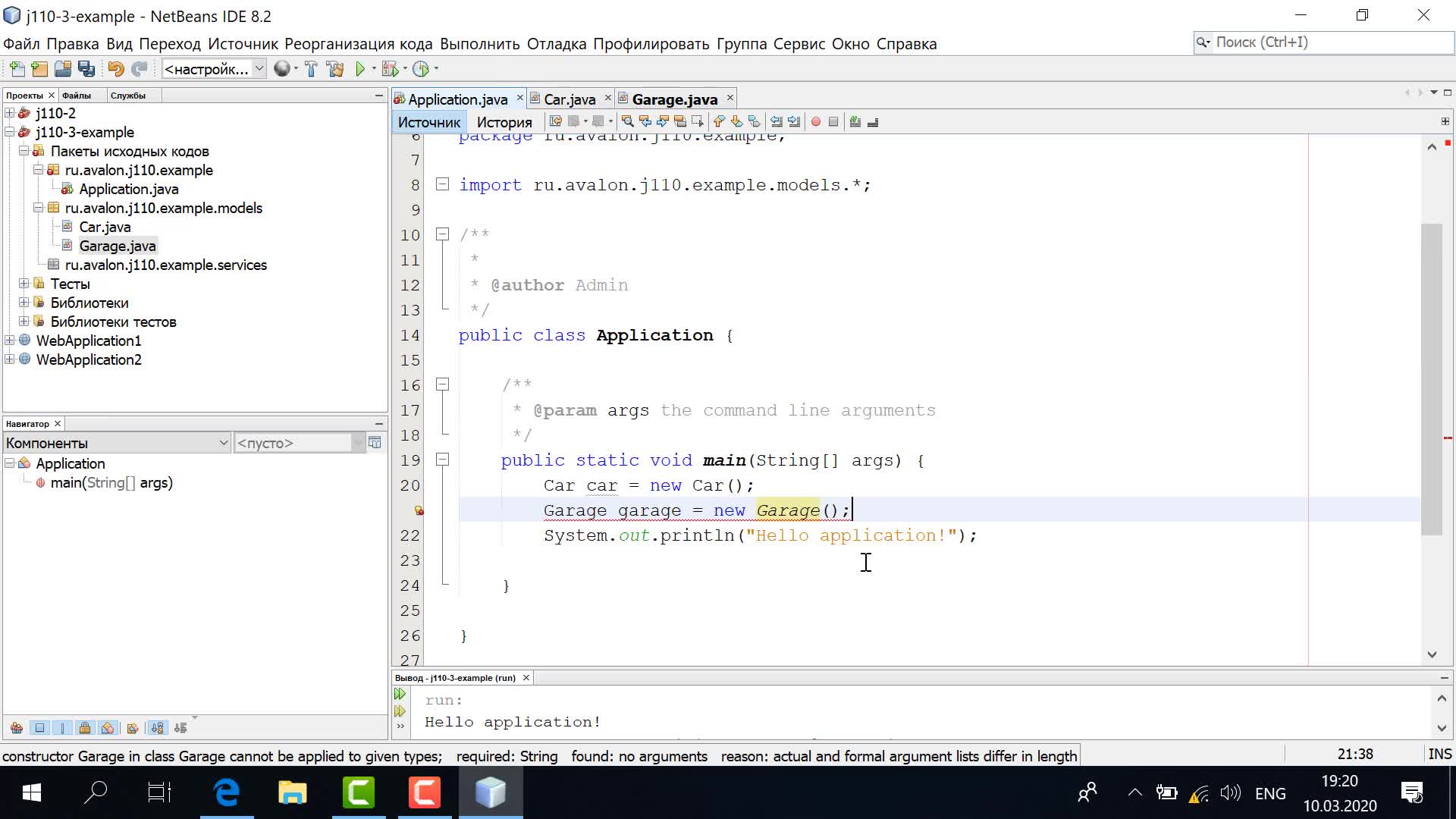1456x819 pixels.
Task: Expand the WebApplication1 project node
Action: point(10,340)
